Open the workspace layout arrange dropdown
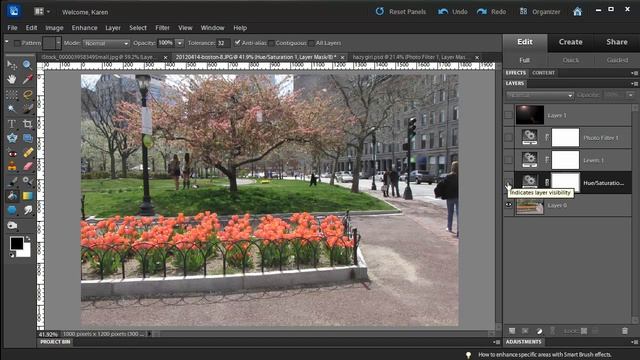The image size is (640, 360). click(x=42, y=11)
